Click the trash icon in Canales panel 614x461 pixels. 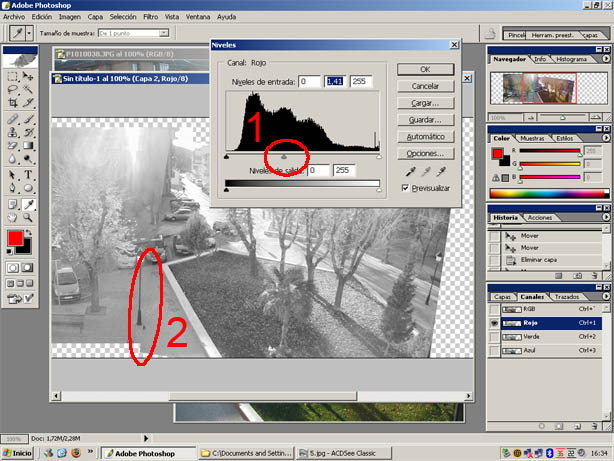pos(594,426)
